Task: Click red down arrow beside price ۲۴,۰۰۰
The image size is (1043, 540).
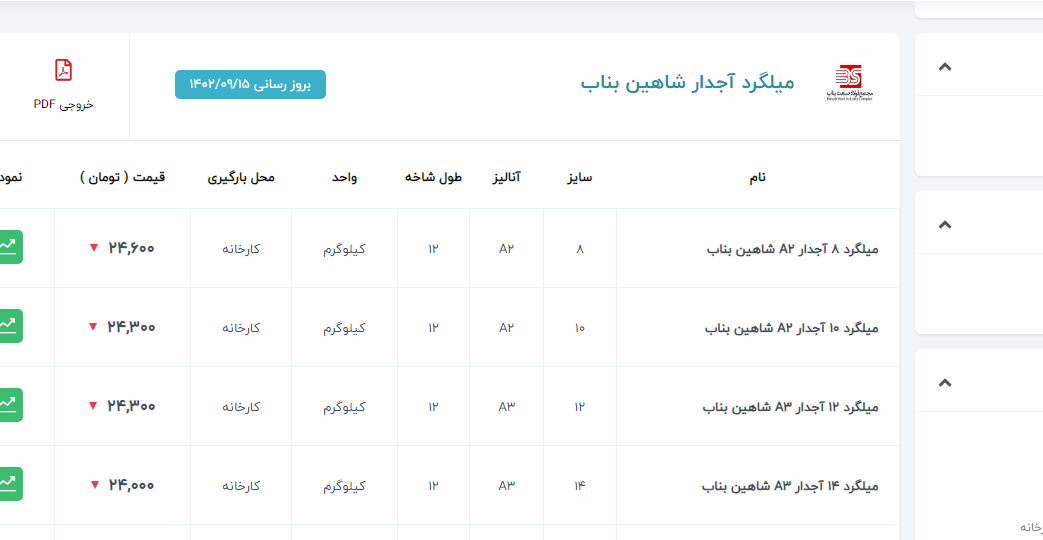Action: coord(94,485)
